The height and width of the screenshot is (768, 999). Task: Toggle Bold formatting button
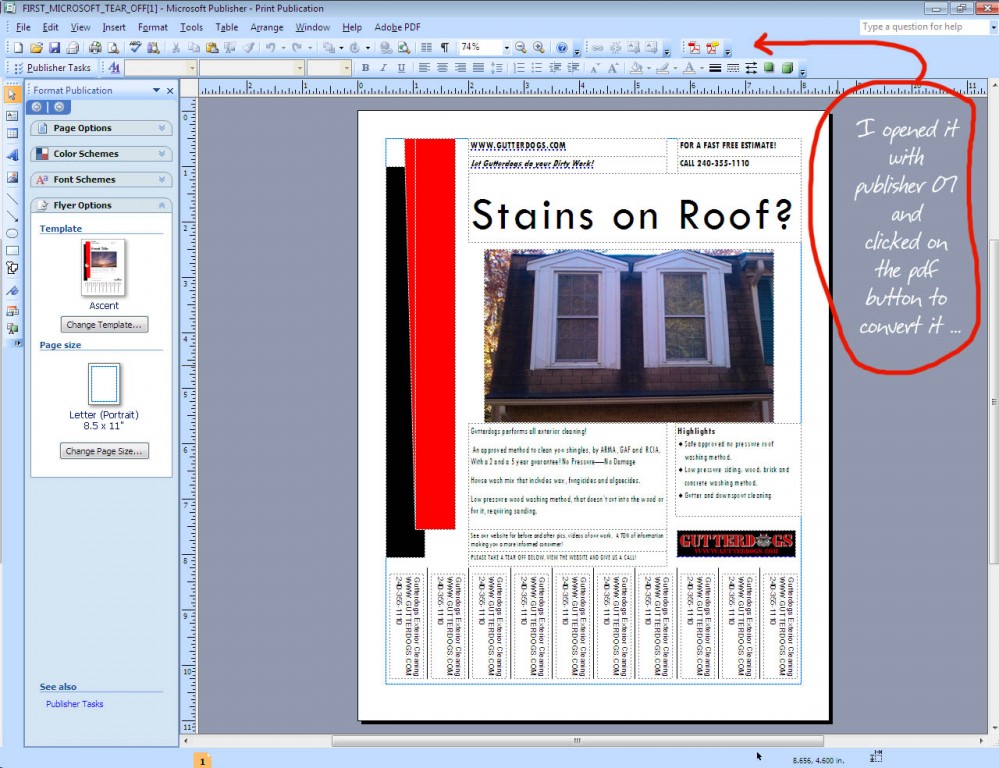click(366, 68)
